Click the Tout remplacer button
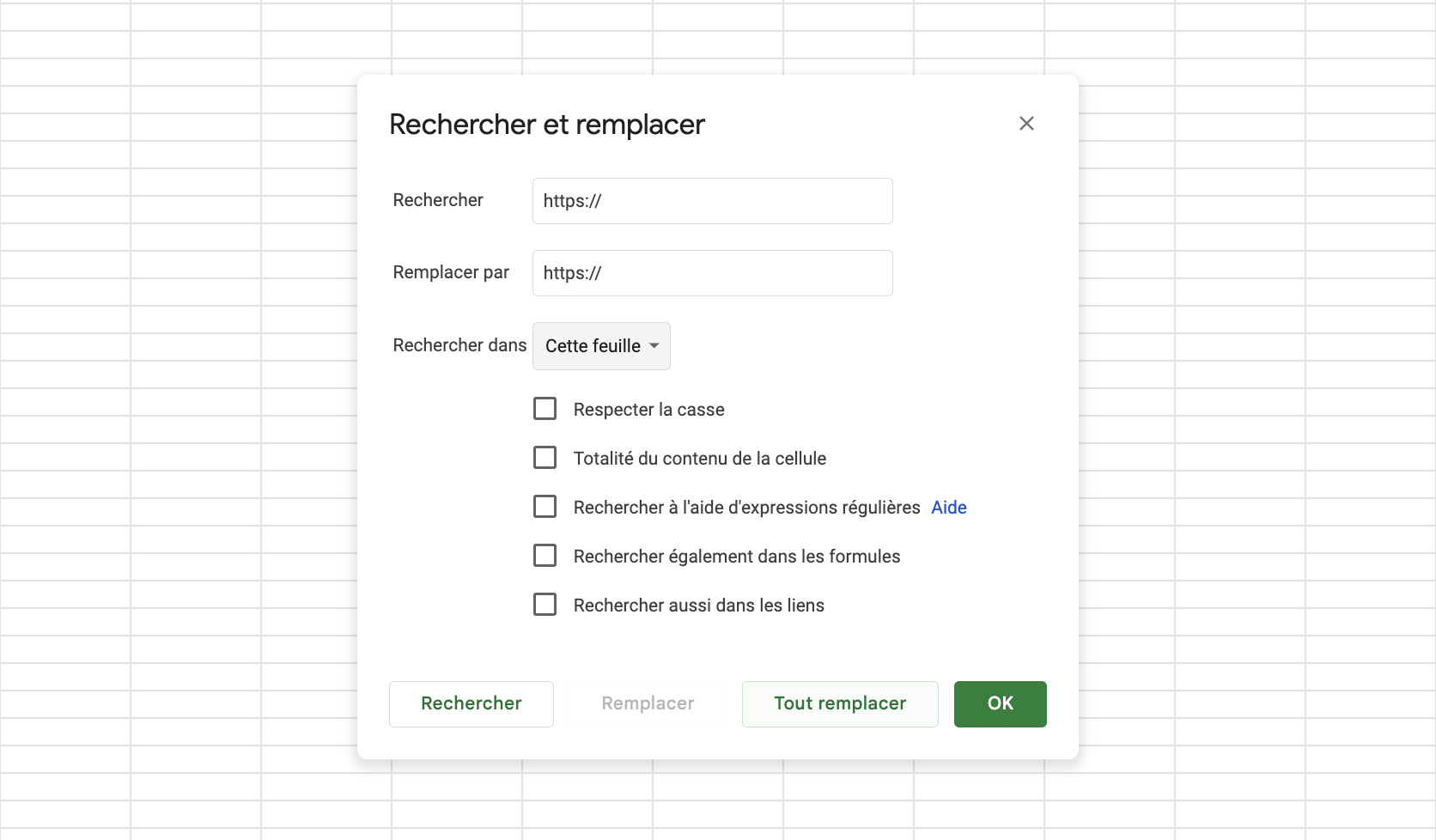Viewport: 1436px width, 840px height. coord(839,703)
